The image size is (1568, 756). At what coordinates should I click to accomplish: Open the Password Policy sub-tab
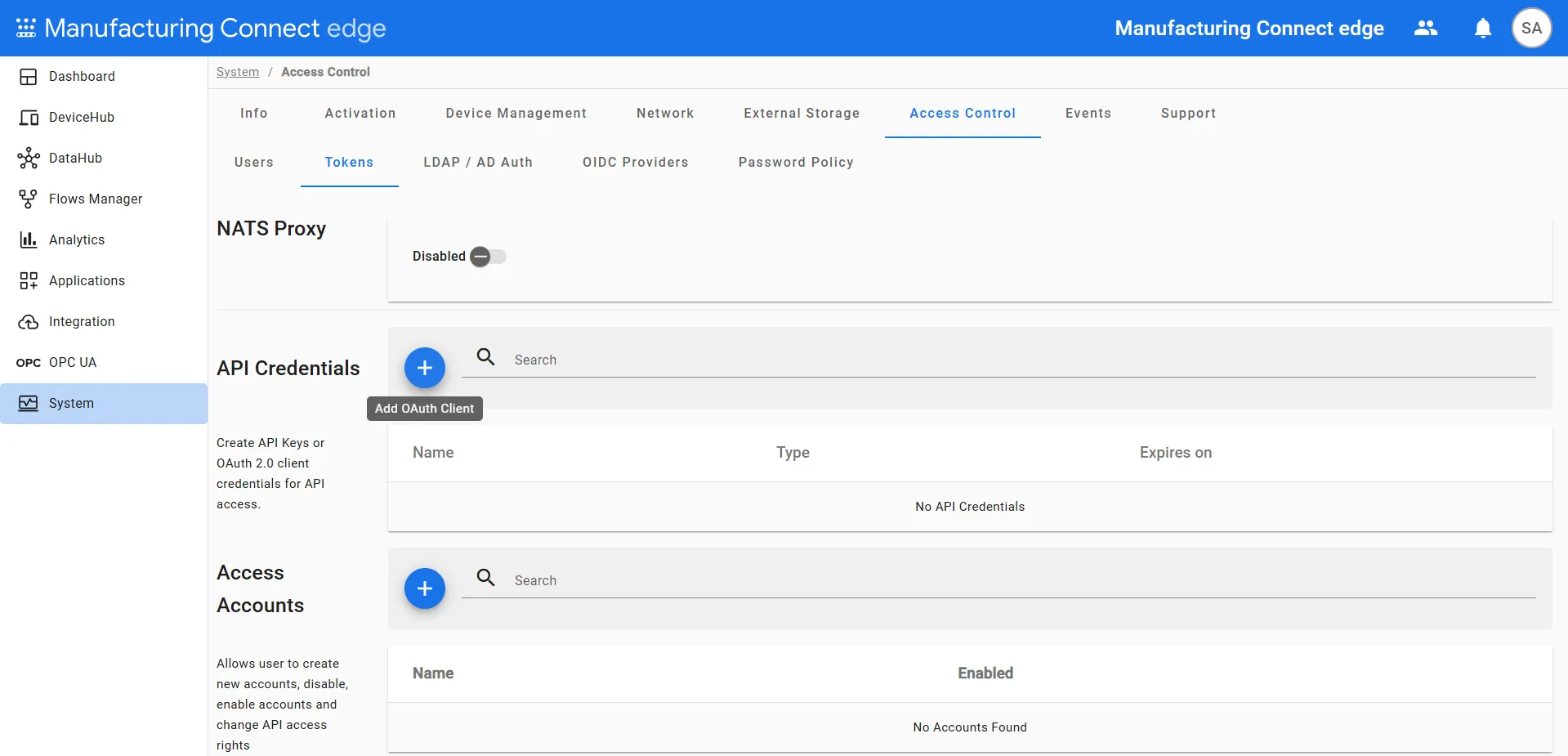(796, 163)
